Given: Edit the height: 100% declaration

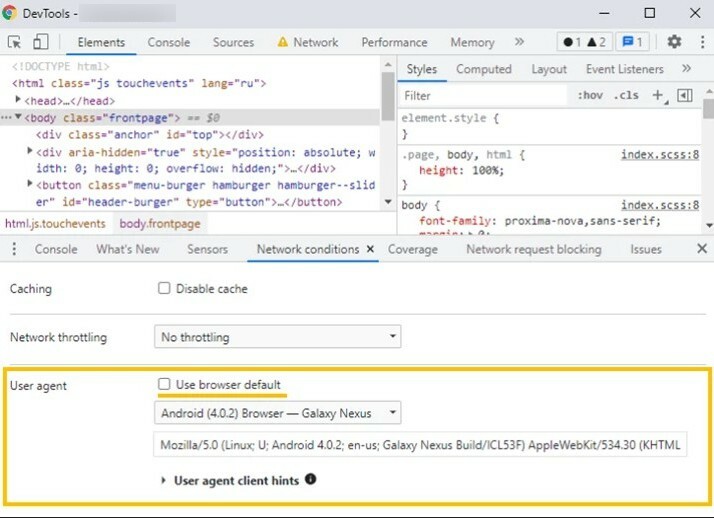Looking at the screenshot, I should (x=461, y=171).
